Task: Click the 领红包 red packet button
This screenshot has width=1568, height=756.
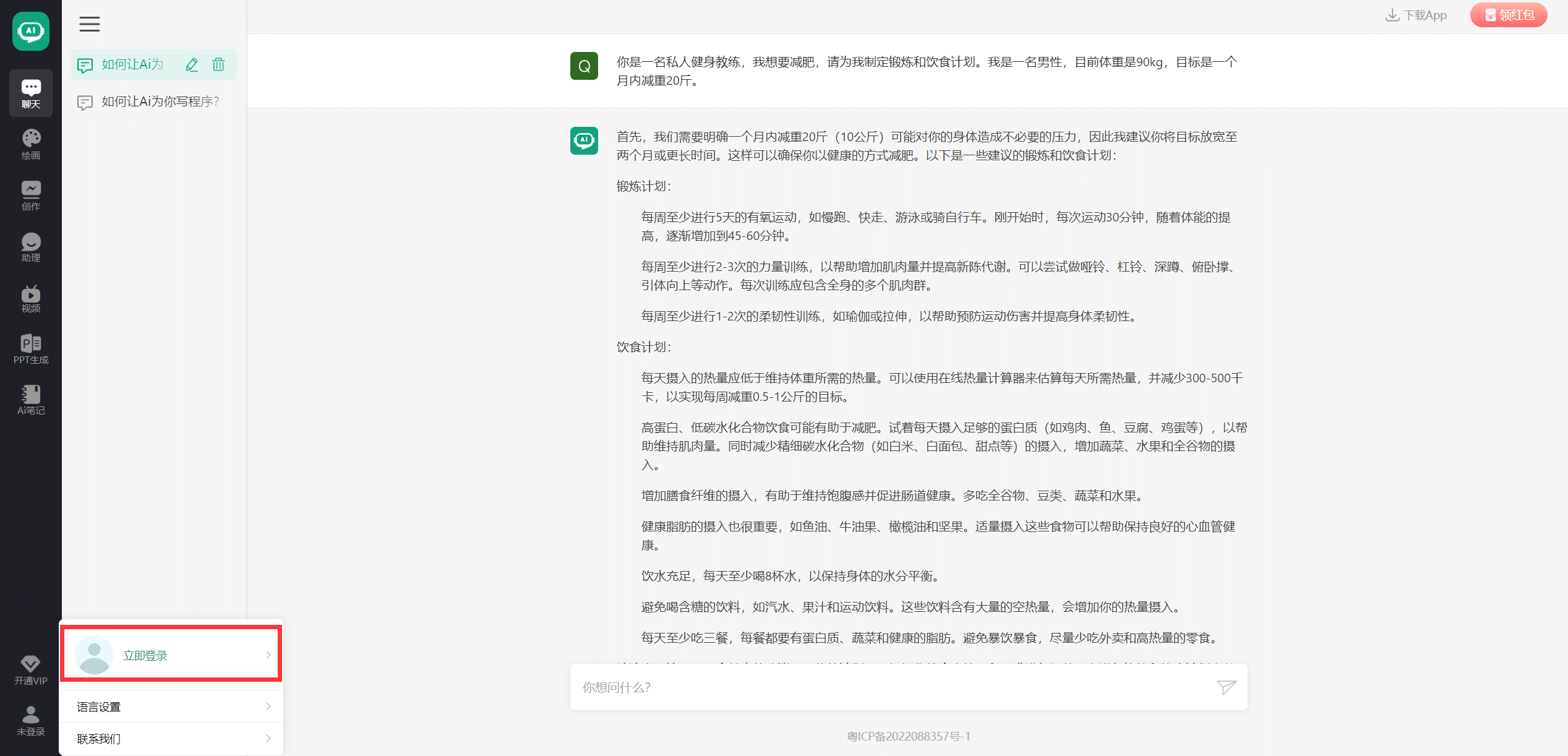Action: 1509,14
